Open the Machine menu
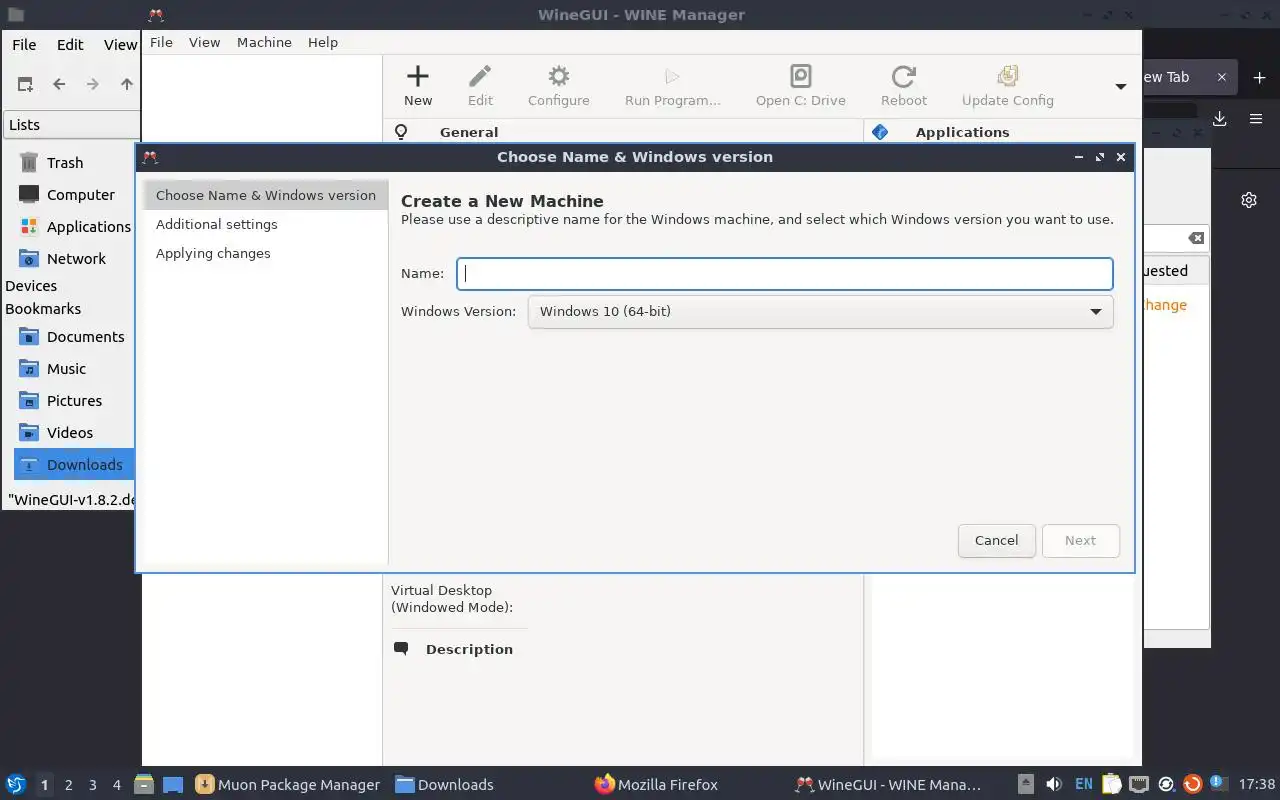This screenshot has height=800, width=1280. pos(264,42)
